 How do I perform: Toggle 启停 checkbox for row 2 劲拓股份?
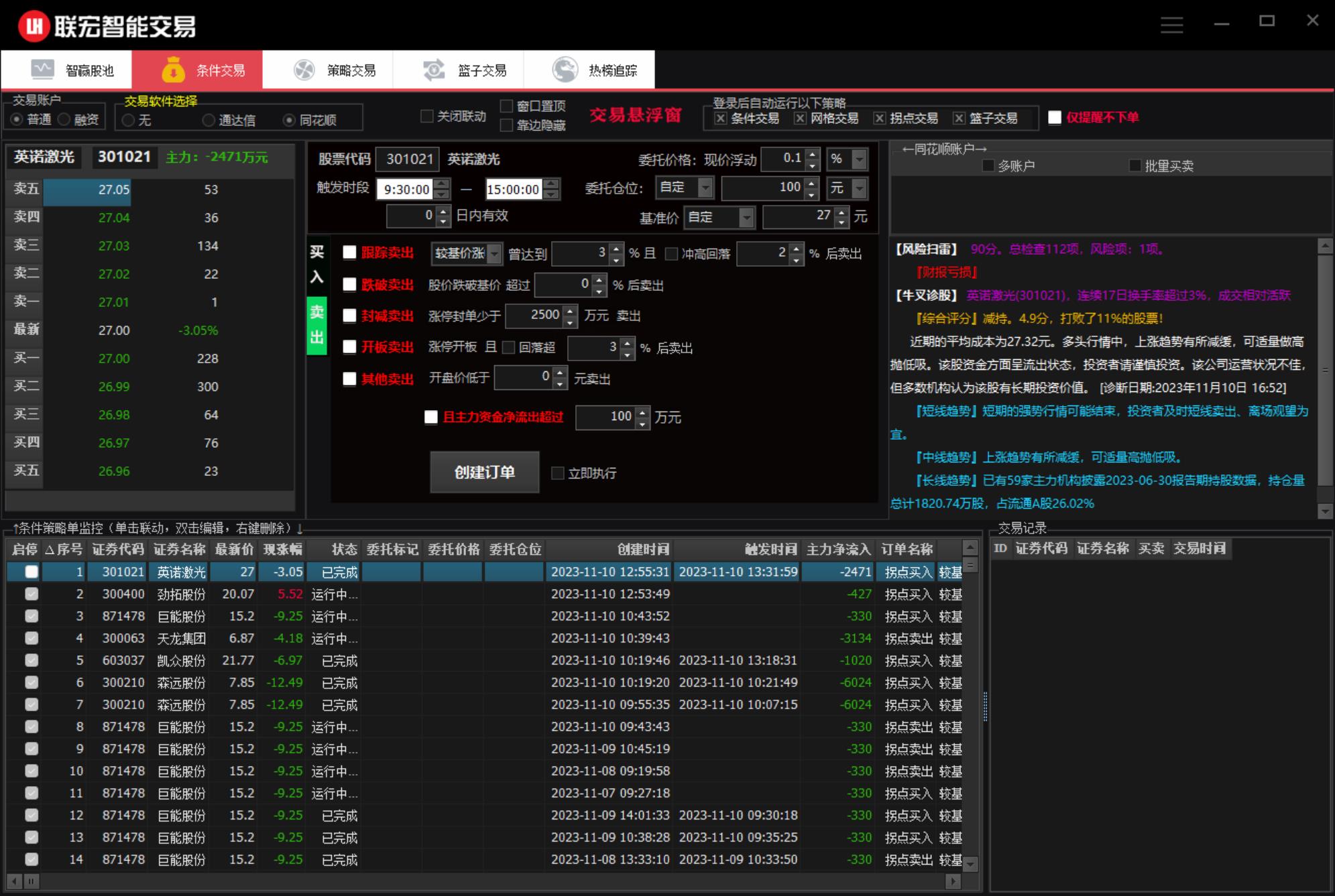tap(32, 594)
